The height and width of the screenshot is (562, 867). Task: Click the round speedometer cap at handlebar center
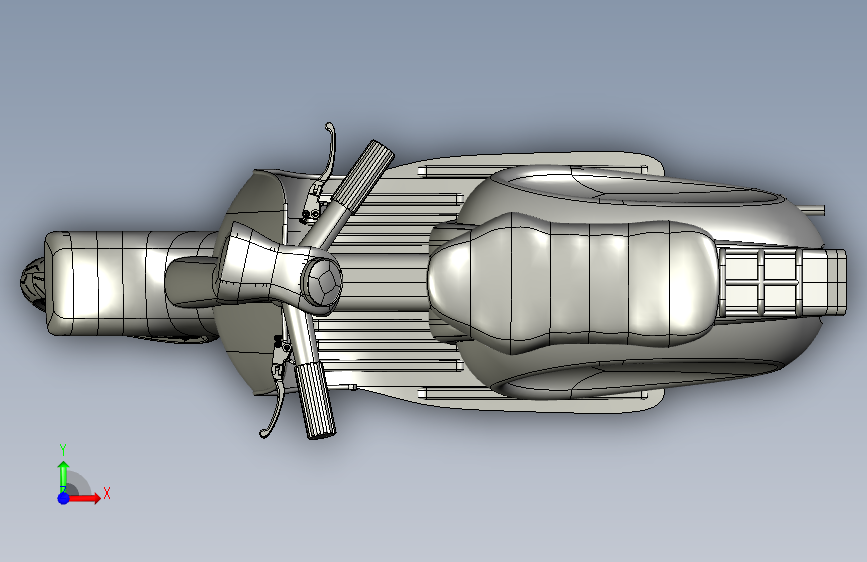click(323, 281)
